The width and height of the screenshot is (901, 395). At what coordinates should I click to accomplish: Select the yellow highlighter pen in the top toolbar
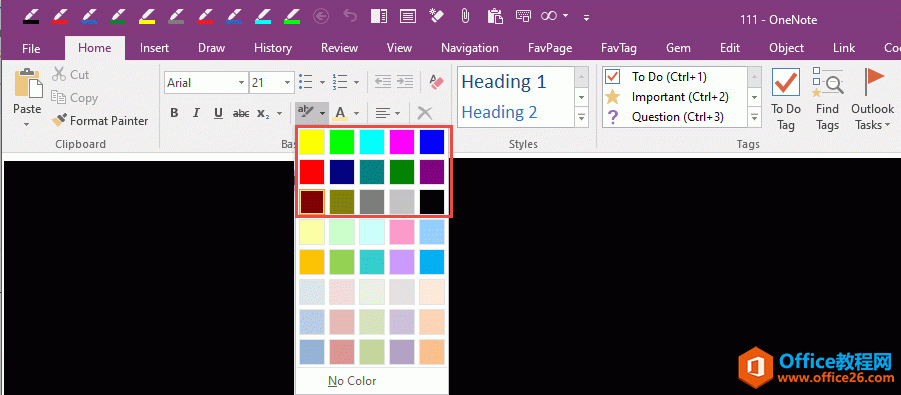(148, 16)
